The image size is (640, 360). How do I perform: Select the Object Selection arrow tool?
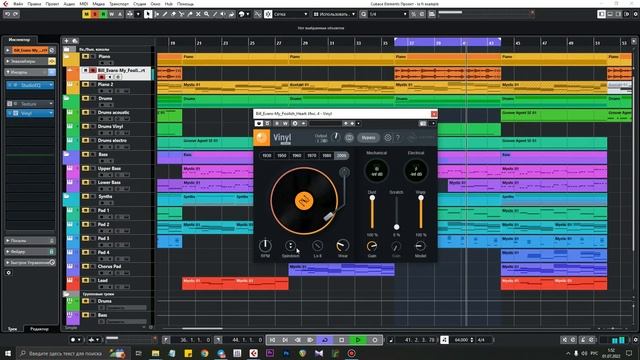click(x=148, y=14)
